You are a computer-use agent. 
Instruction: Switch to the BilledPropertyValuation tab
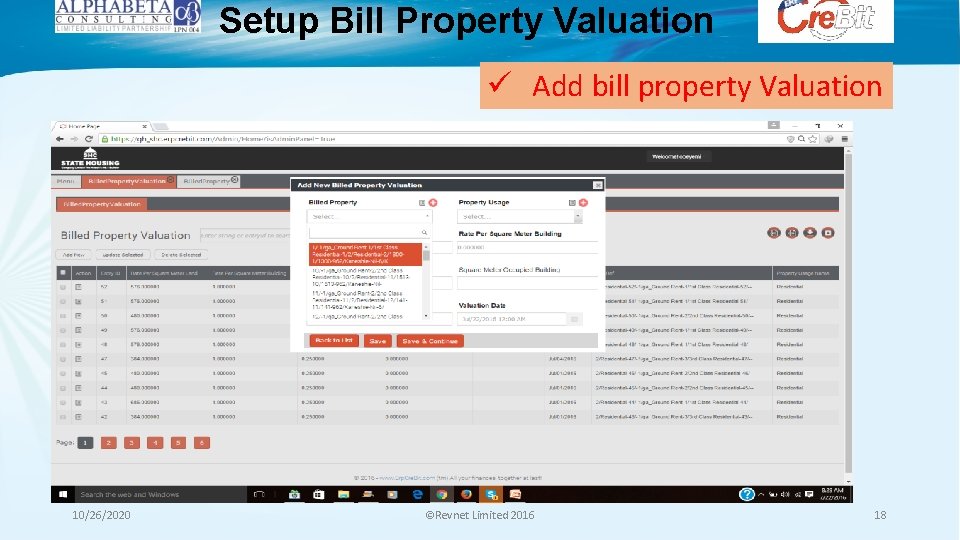[x=127, y=181]
